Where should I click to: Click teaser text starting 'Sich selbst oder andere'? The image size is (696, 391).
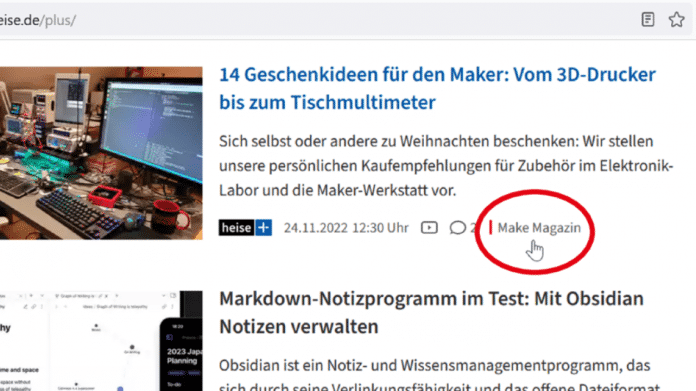point(446,166)
